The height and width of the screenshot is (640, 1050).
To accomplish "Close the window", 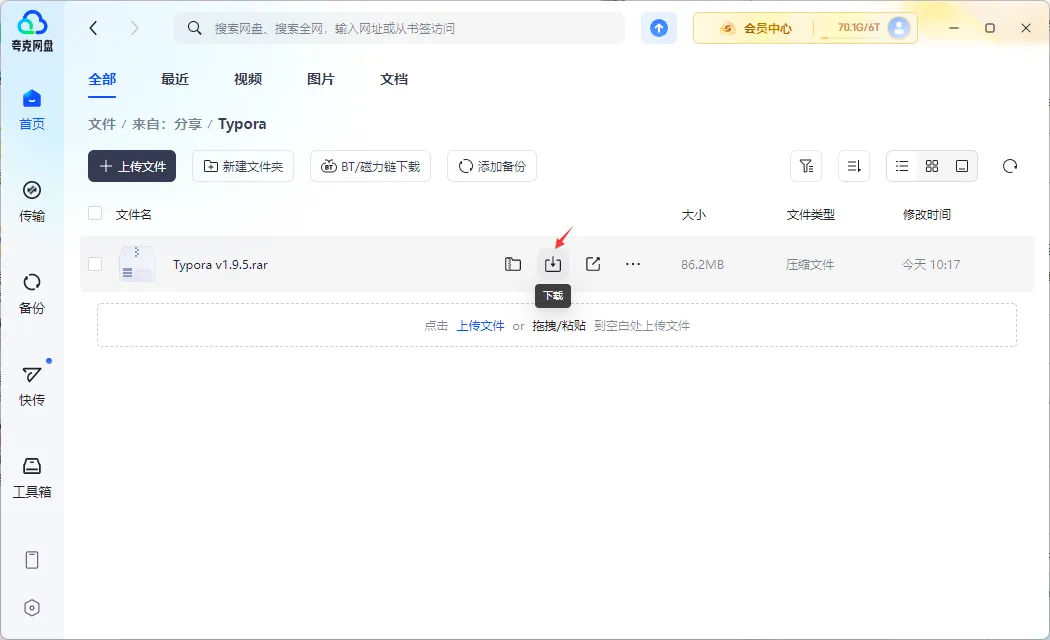I will tap(1026, 27).
